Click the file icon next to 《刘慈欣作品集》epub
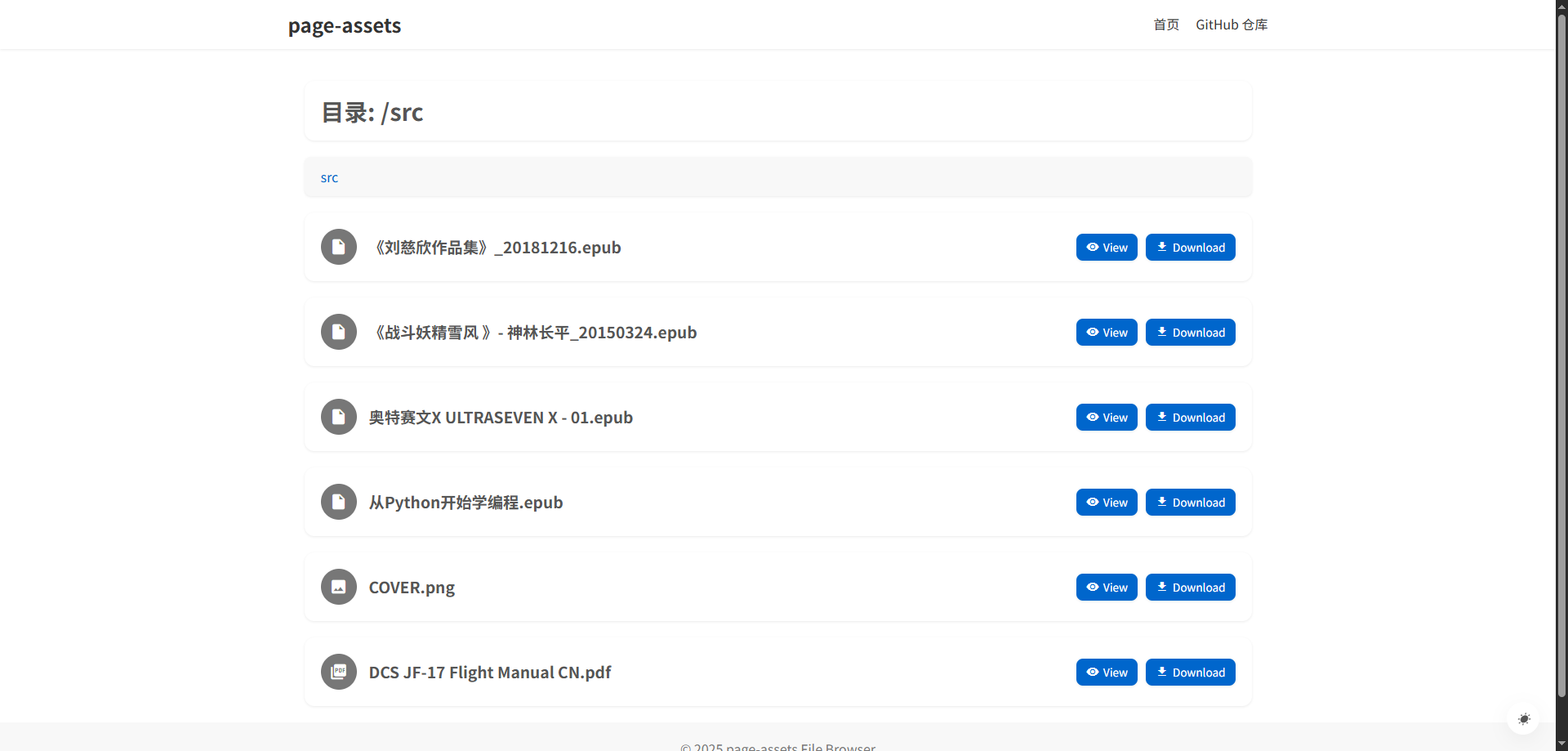The image size is (1568, 751). pyautogui.click(x=338, y=247)
